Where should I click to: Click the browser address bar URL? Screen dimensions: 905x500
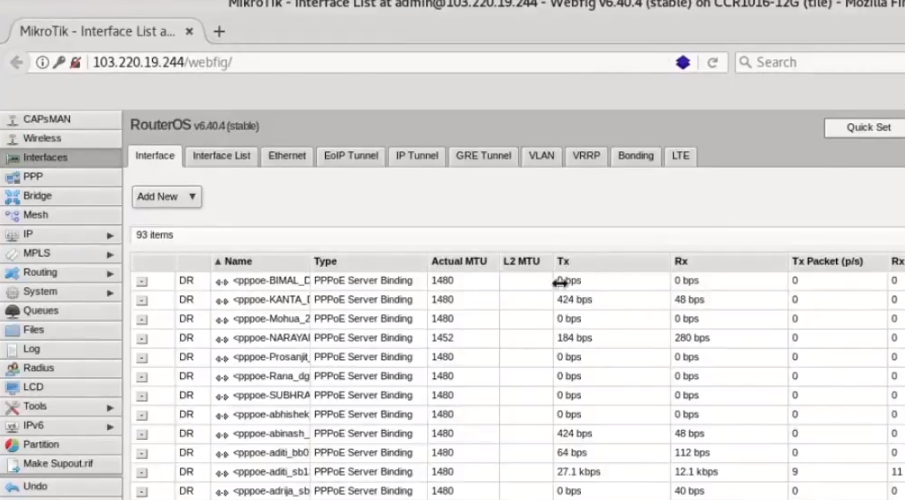point(162,62)
